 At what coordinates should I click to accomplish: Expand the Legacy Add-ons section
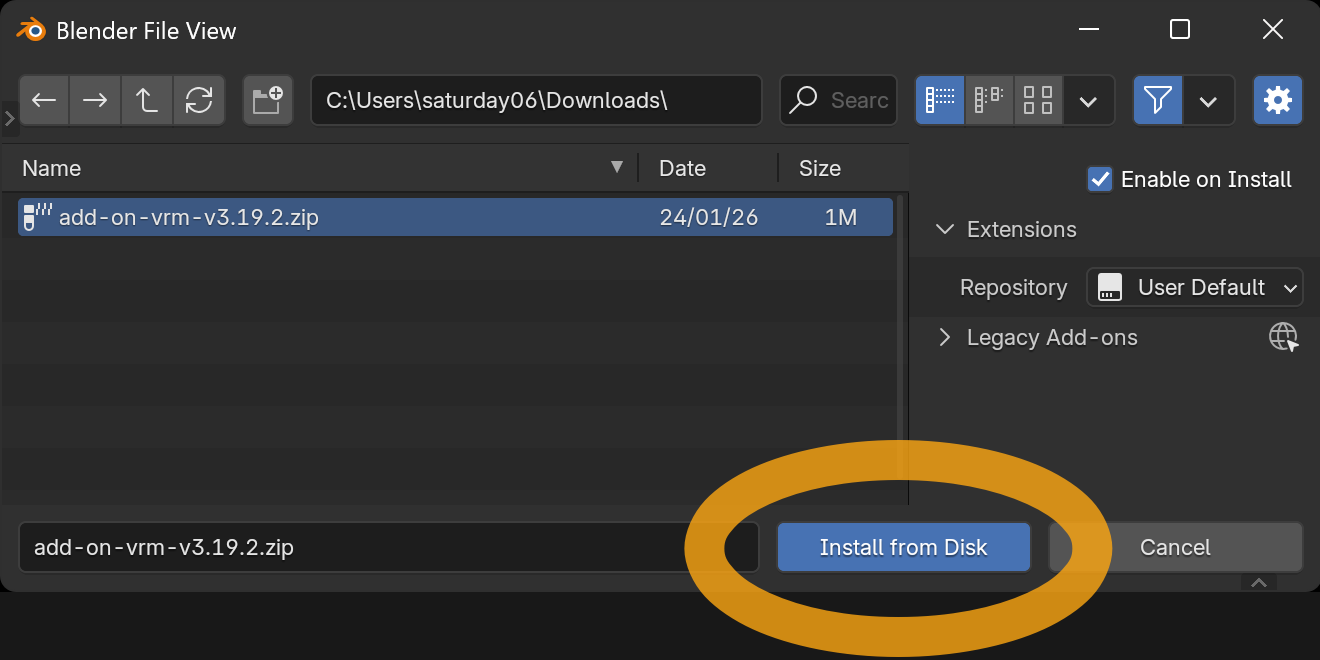tap(944, 338)
